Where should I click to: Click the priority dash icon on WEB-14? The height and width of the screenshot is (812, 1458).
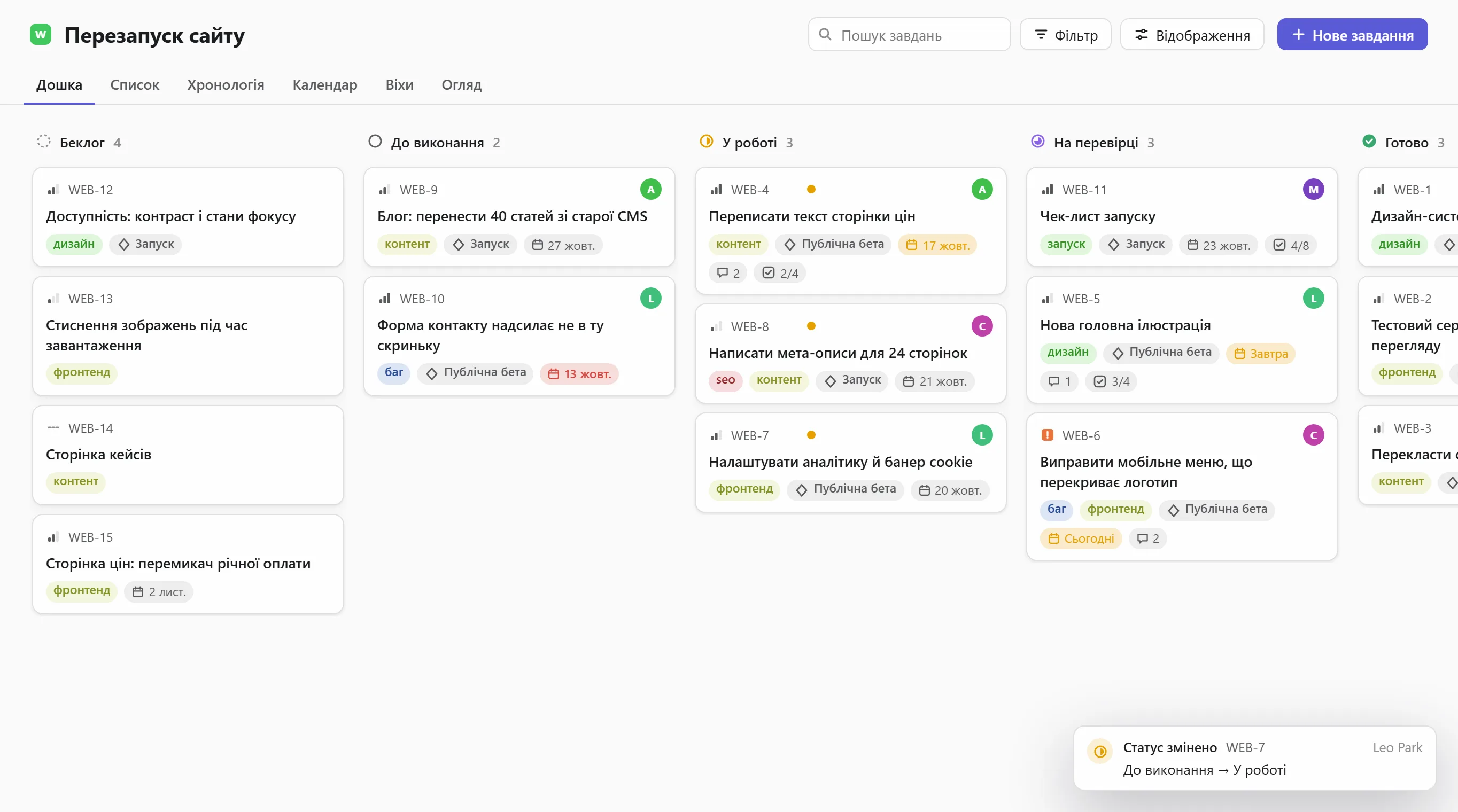(53, 428)
